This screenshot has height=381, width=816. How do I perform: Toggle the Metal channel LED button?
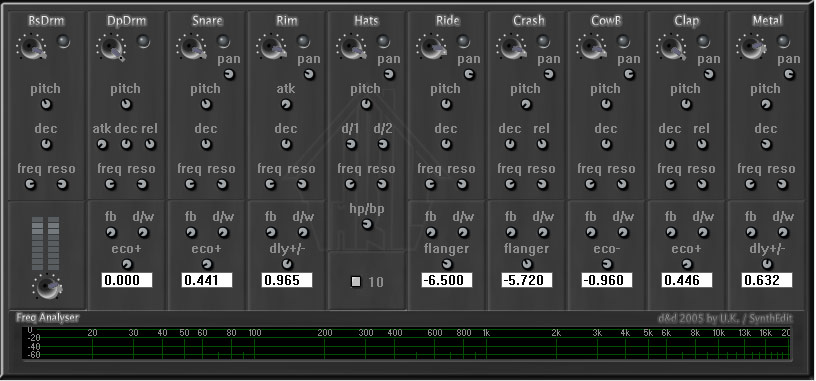tap(783, 41)
